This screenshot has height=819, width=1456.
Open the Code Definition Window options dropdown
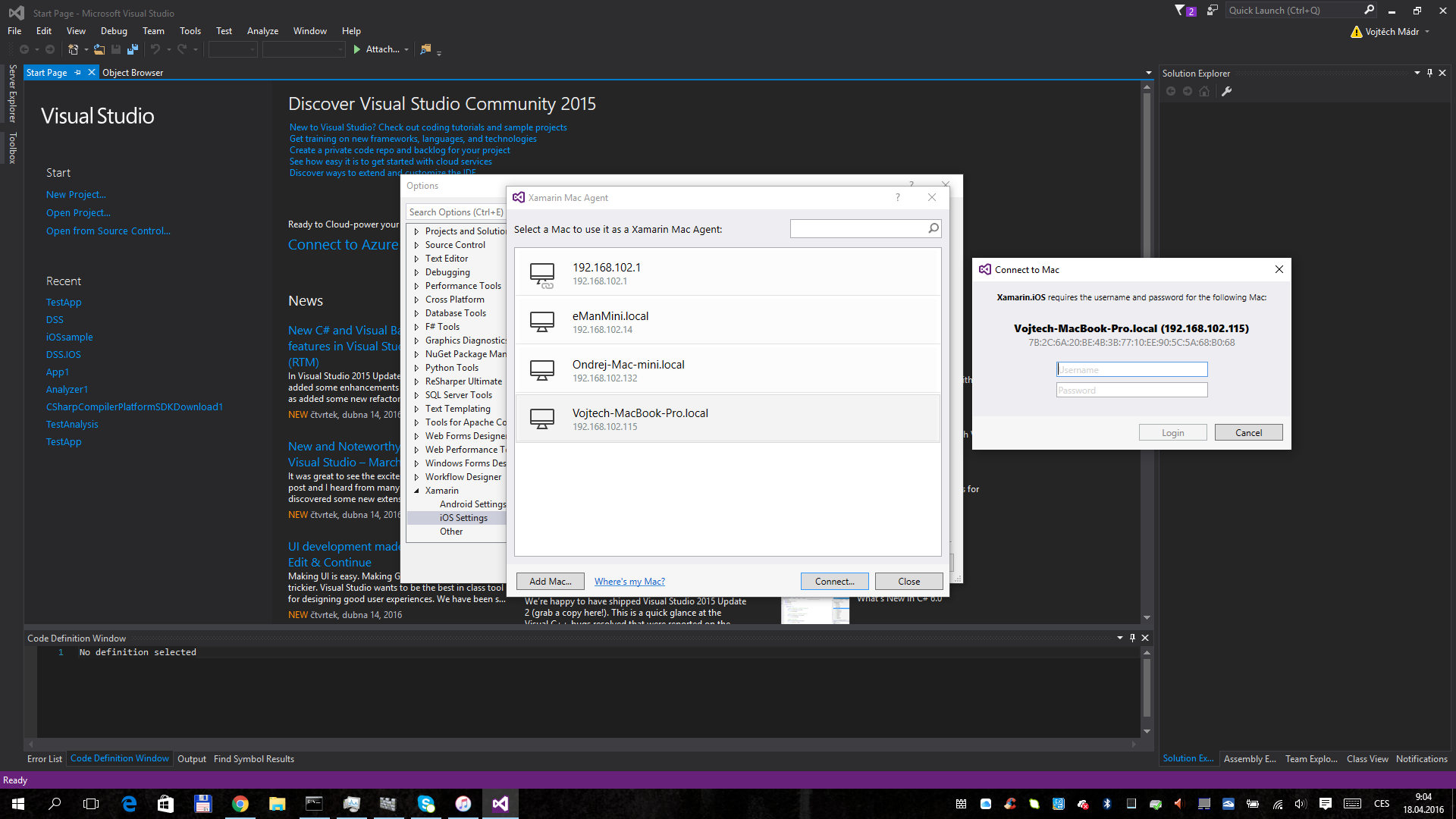point(1120,639)
